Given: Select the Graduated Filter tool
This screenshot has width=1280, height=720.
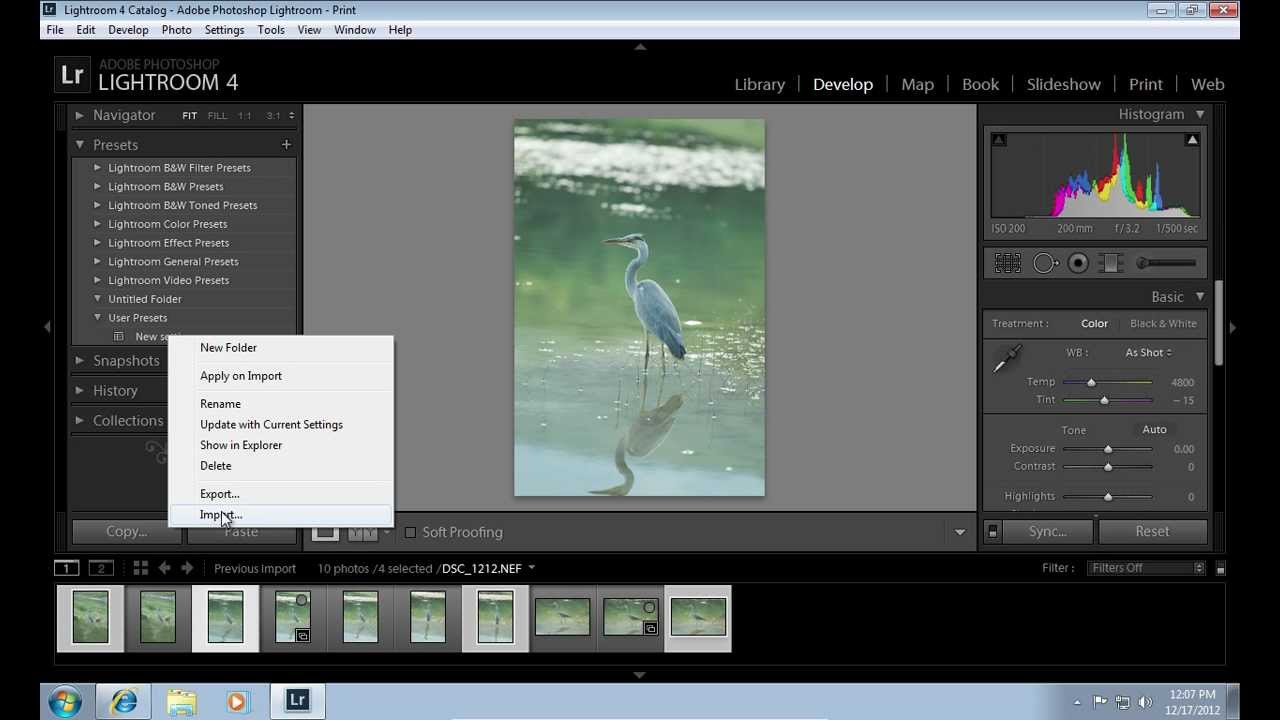Looking at the screenshot, I should (1111, 263).
